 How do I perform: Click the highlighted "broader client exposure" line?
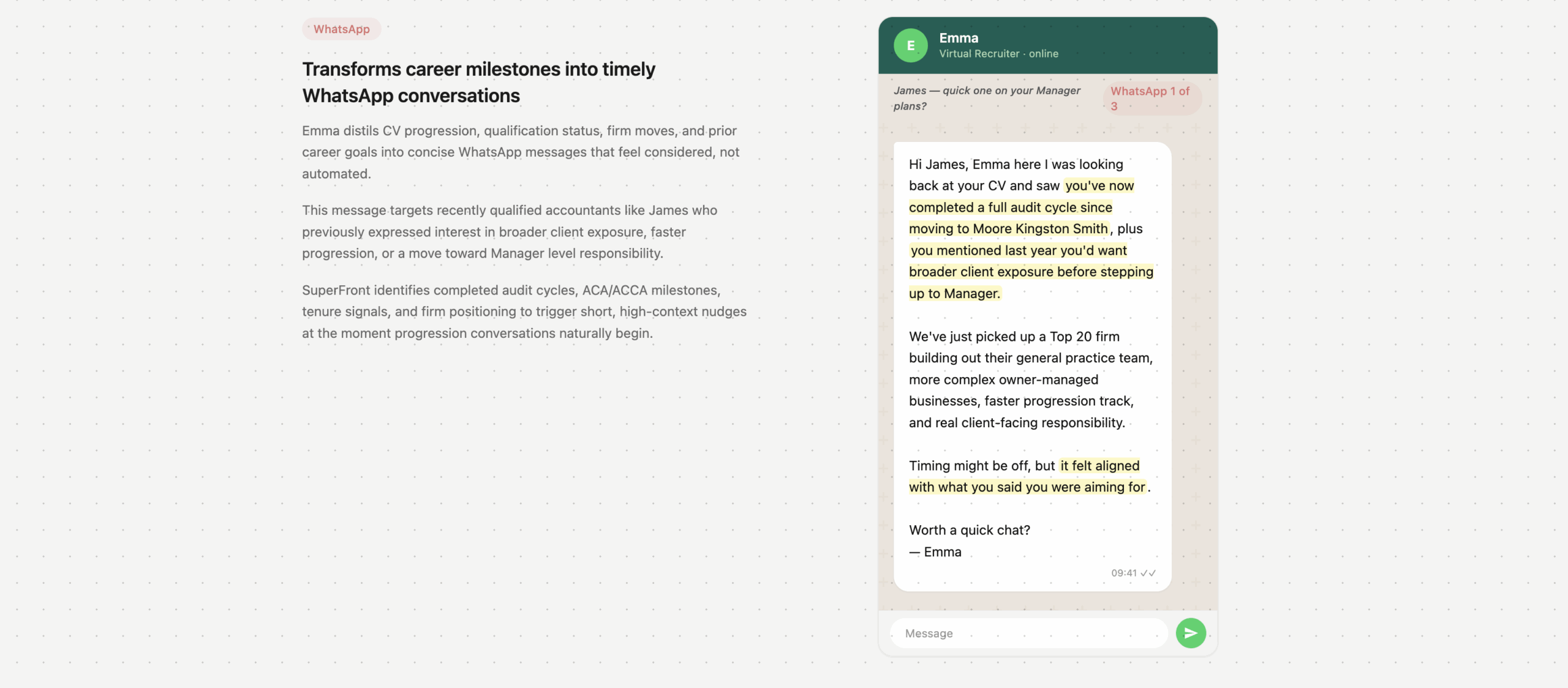pos(1031,272)
